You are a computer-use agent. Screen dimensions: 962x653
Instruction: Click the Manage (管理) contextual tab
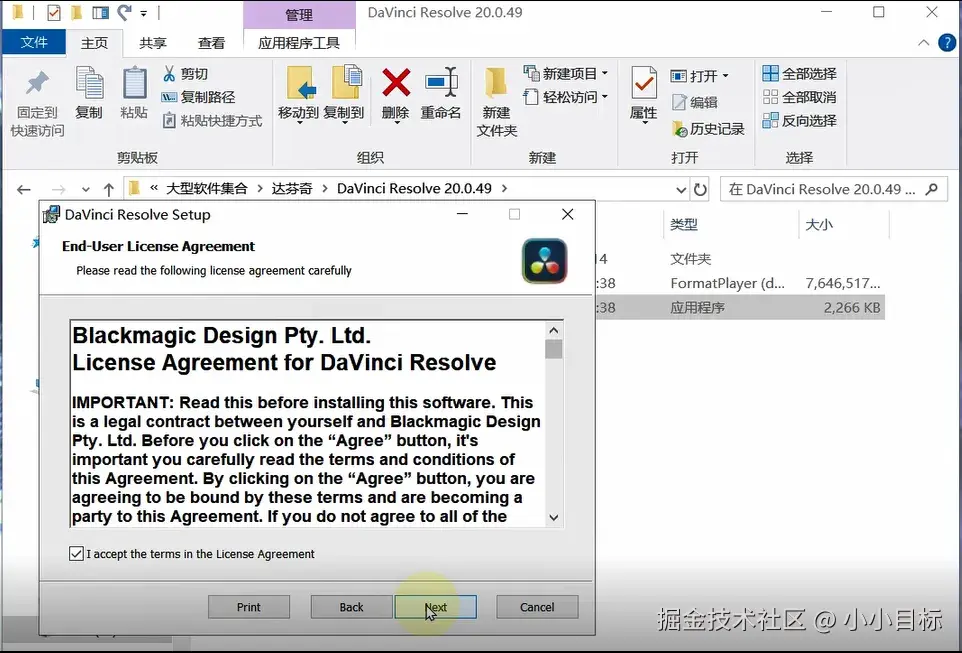pyautogui.click(x=299, y=14)
